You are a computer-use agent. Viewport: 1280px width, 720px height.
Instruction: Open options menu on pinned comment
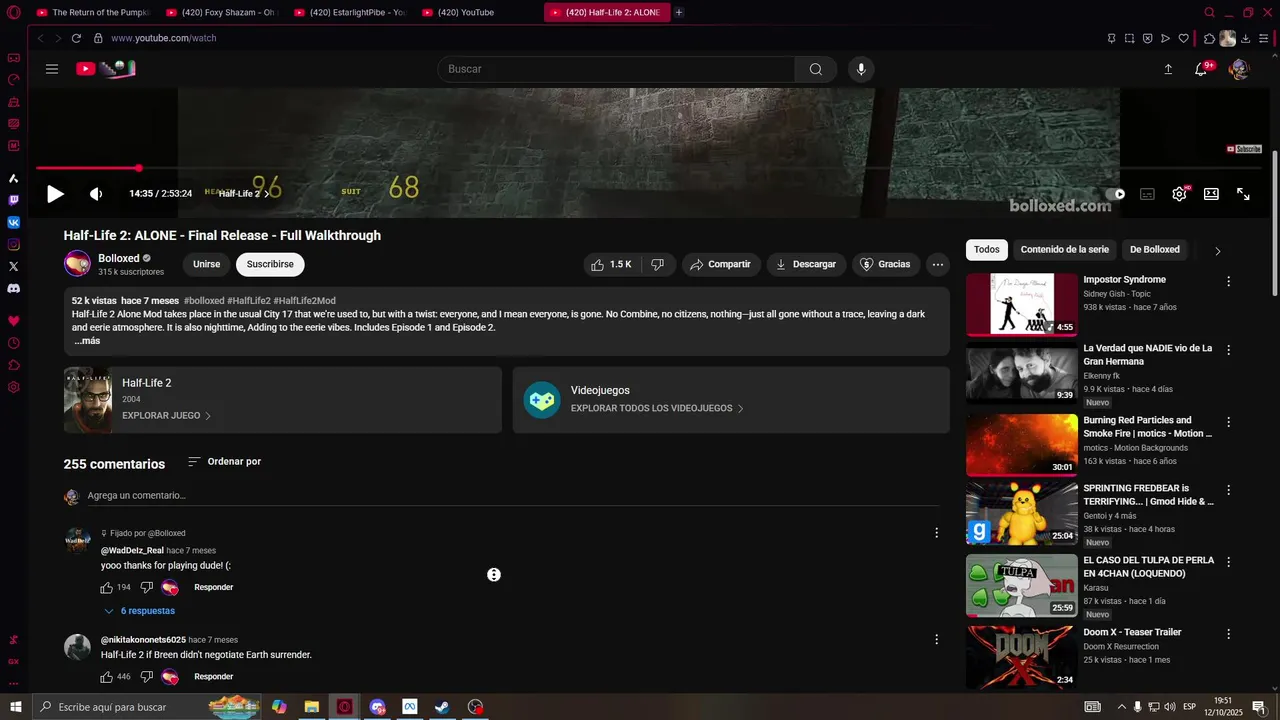[937, 533]
